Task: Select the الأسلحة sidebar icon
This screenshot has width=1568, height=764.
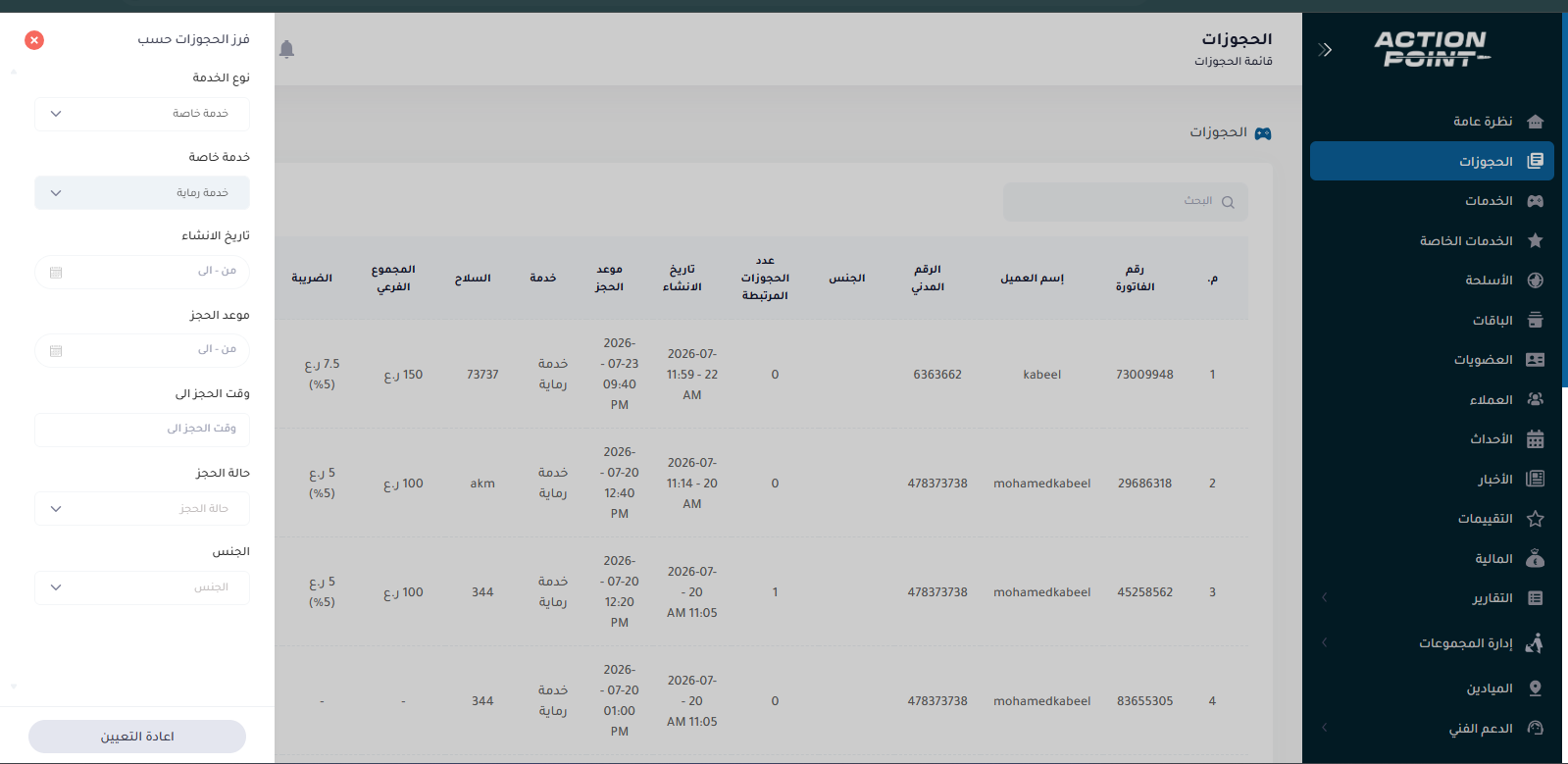Action: [1536, 280]
